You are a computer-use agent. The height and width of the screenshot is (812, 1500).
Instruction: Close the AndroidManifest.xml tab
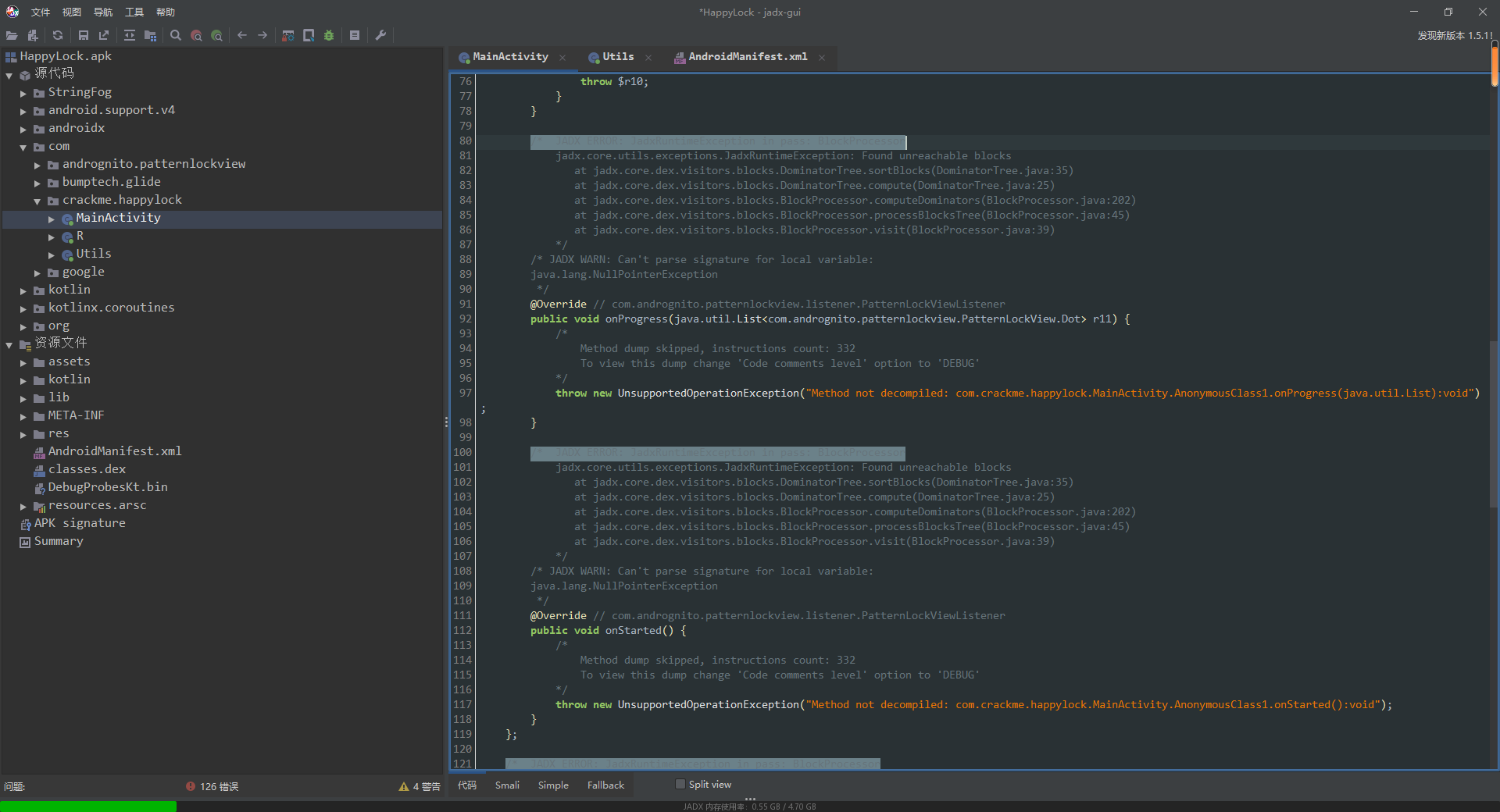(x=822, y=57)
